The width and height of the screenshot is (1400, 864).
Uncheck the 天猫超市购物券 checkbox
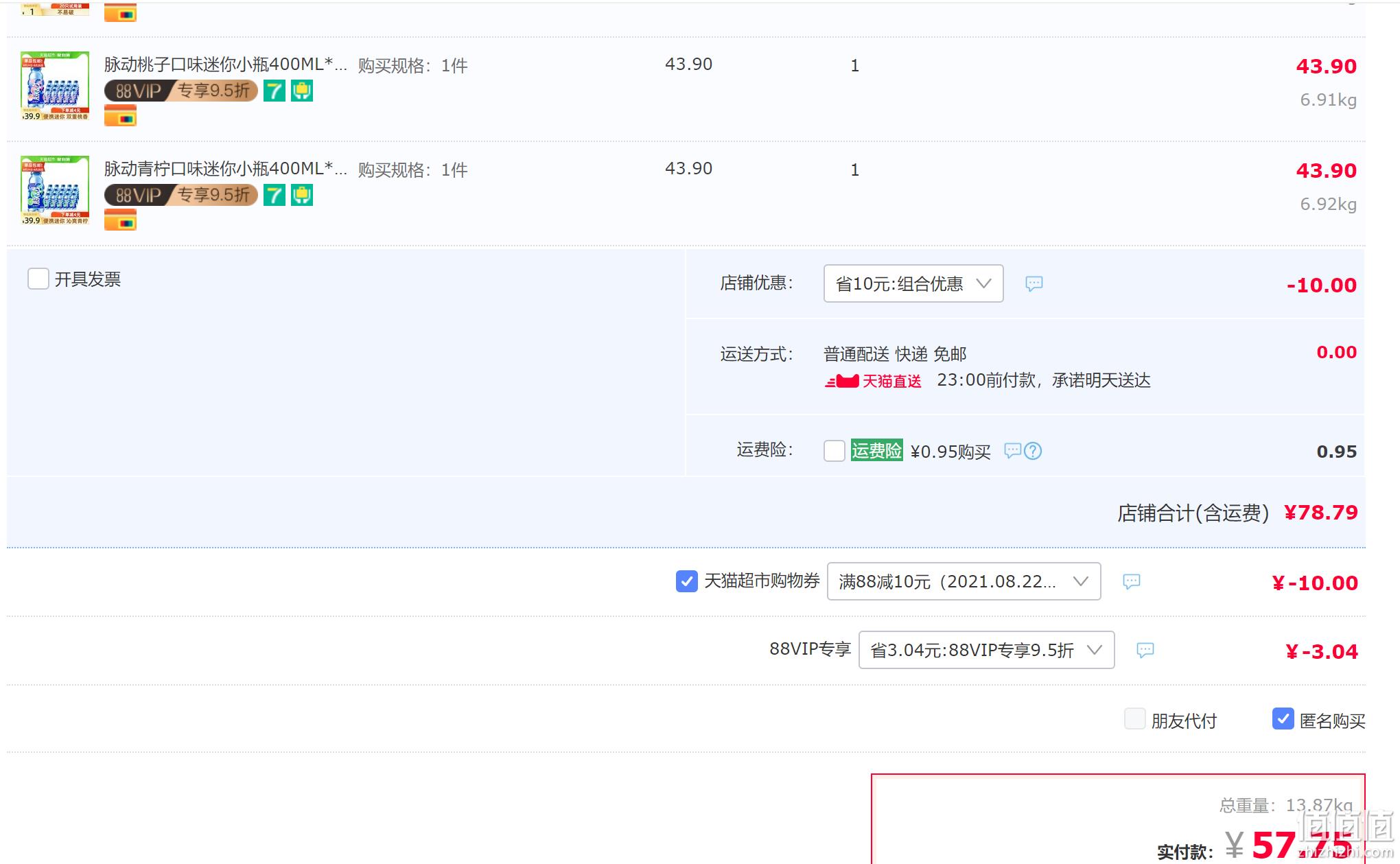coord(687,581)
